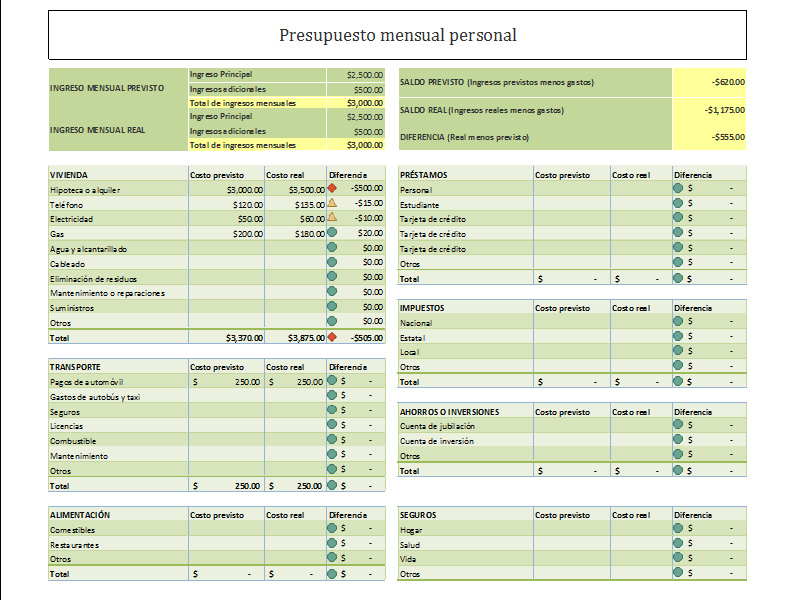Click green circle icon in Cuenta de inversión row
The height and width of the screenshot is (600, 800).
coord(678,439)
